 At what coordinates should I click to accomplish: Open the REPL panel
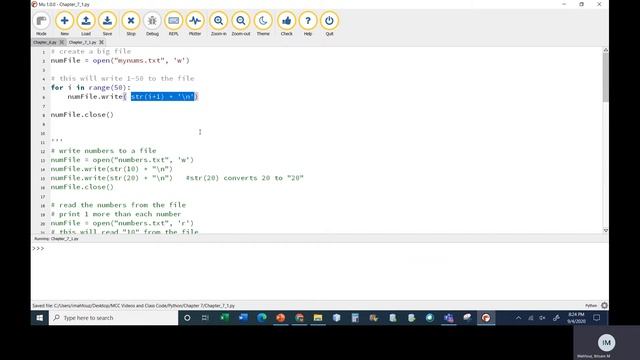tap(173, 24)
